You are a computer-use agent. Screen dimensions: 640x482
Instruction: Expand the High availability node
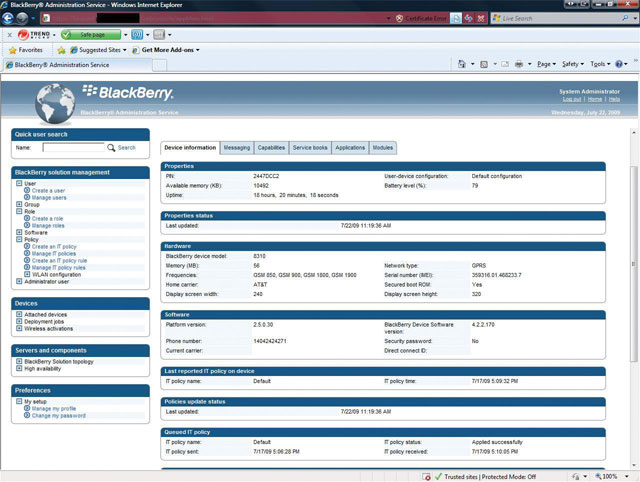click(x=19, y=368)
